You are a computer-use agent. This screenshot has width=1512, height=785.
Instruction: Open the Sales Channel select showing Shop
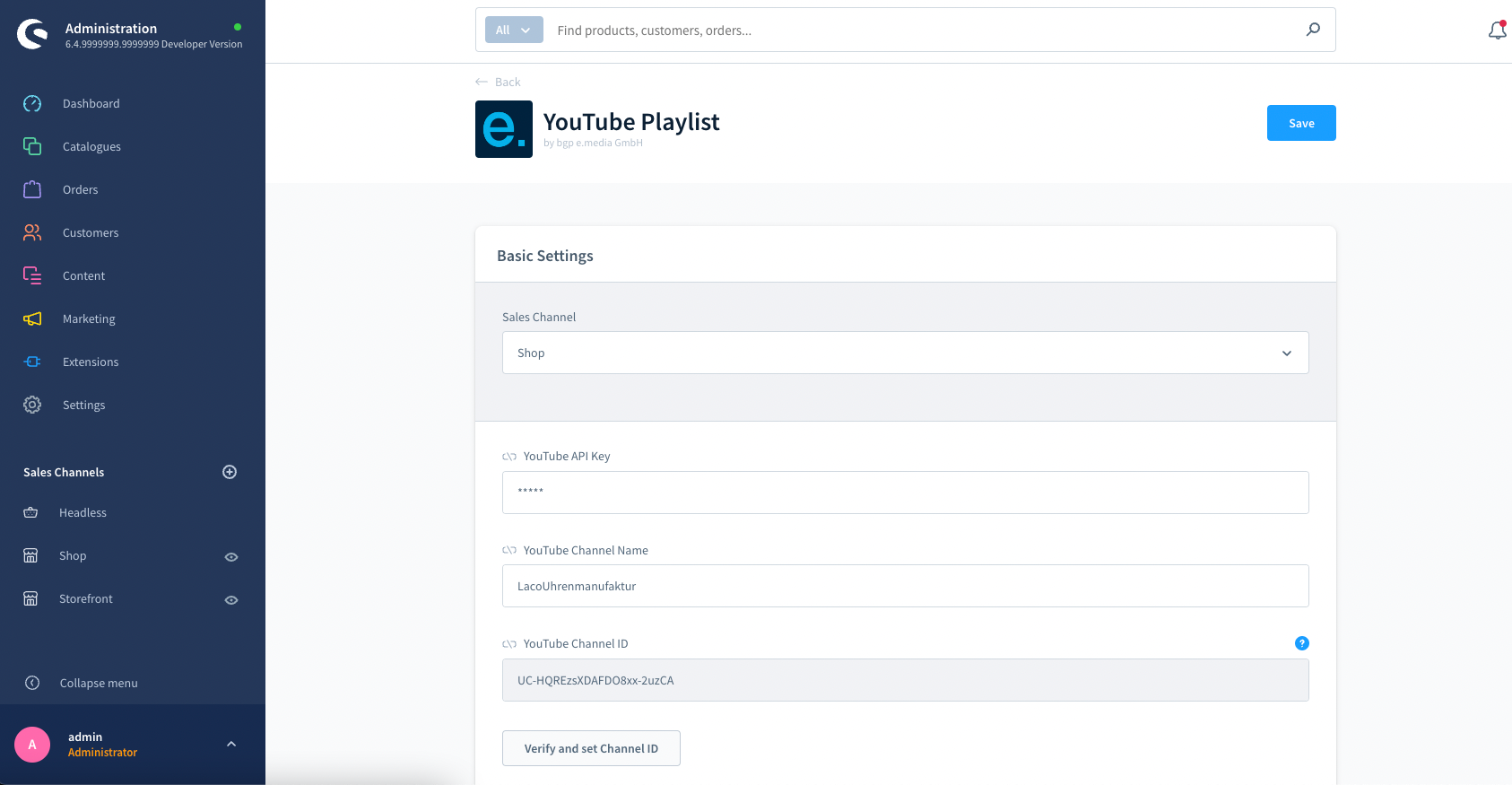pos(905,353)
